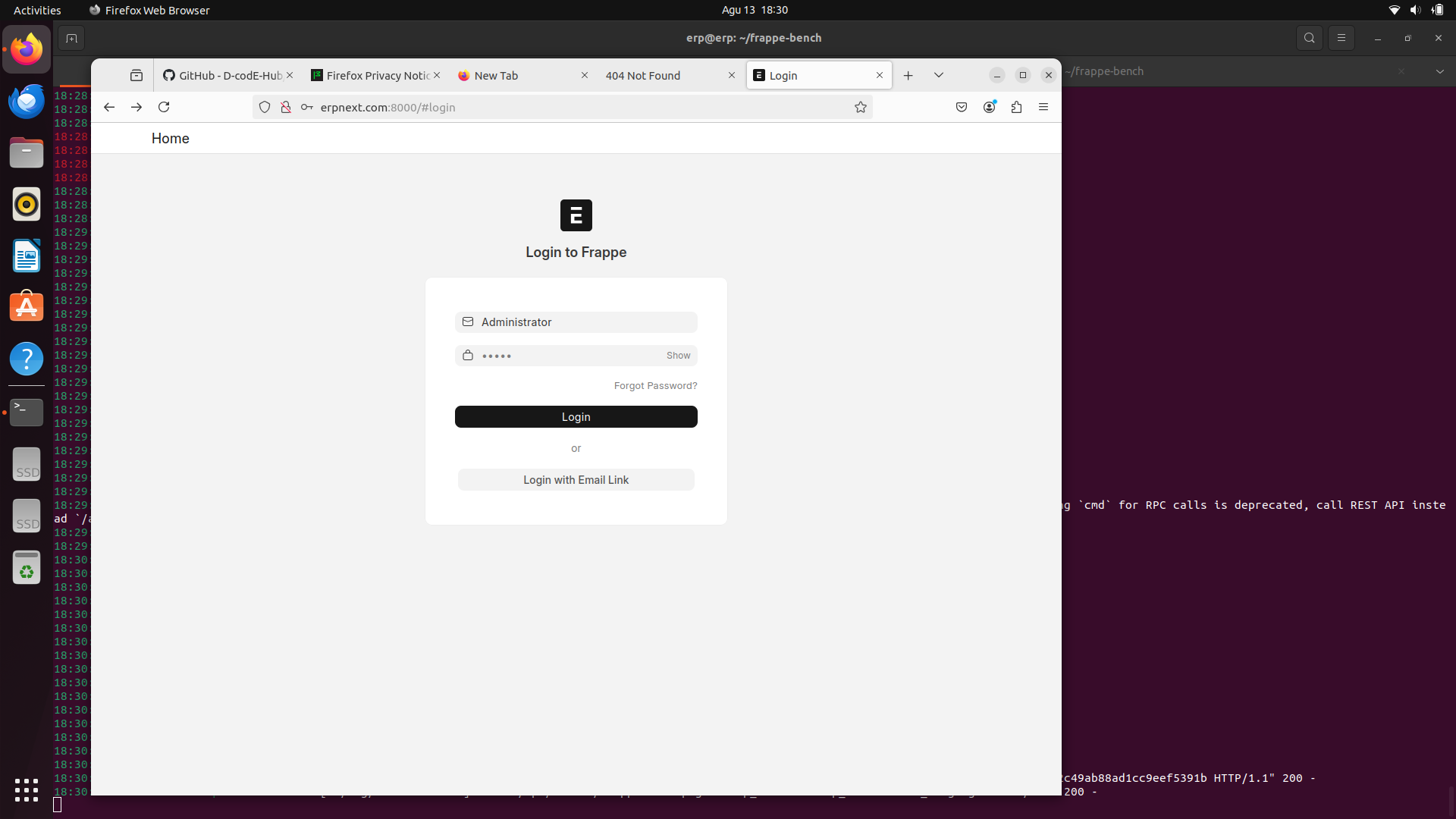Close the Firefox Privacy Notice tab
This screenshot has height=819, width=1456.
coord(437,75)
